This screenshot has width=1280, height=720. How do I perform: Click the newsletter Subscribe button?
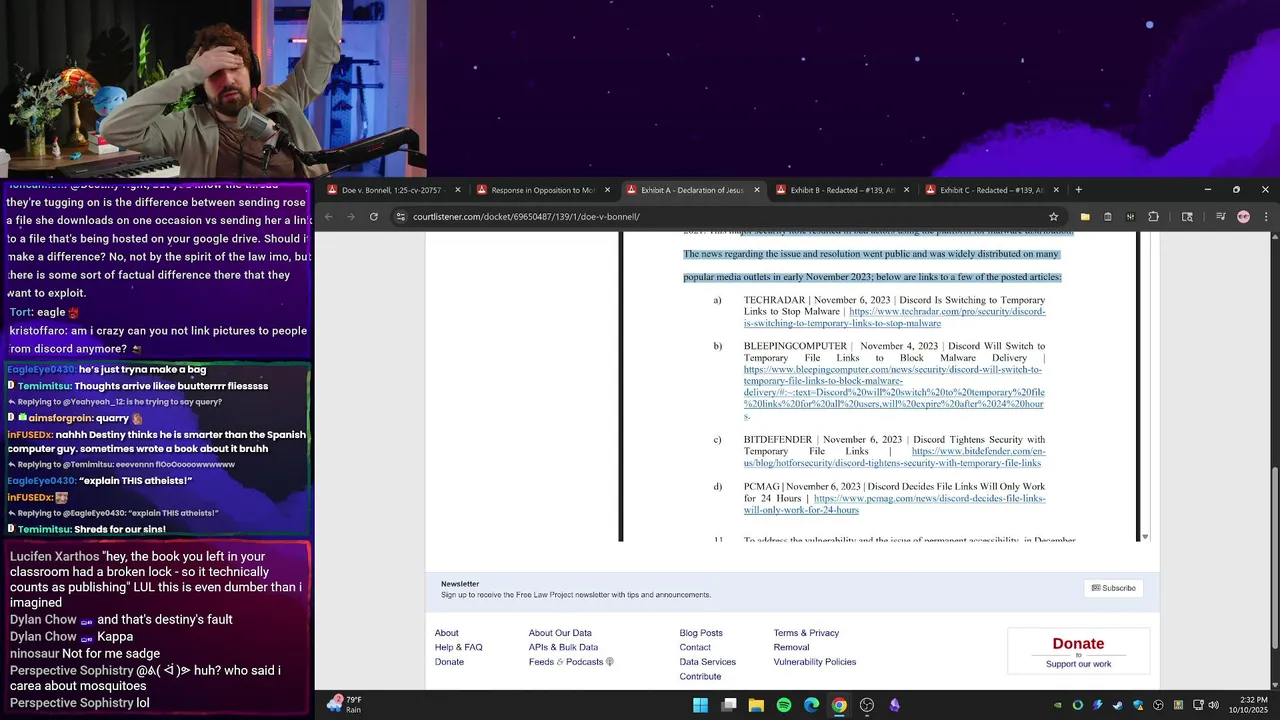[x=1113, y=588]
